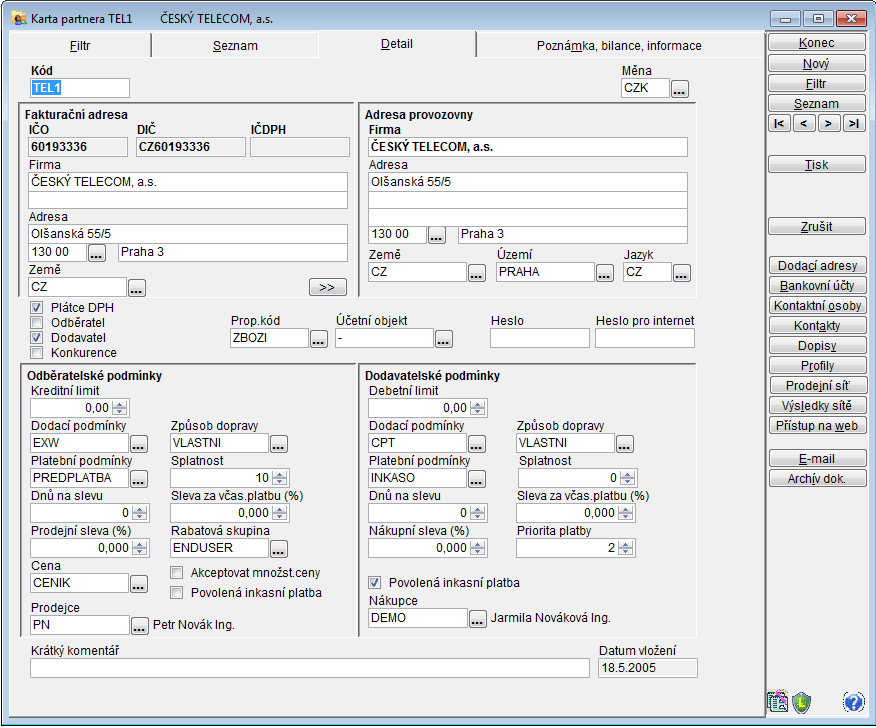876x728 pixels.
Task: Open Dodací adresy
Action: click(x=818, y=266)
